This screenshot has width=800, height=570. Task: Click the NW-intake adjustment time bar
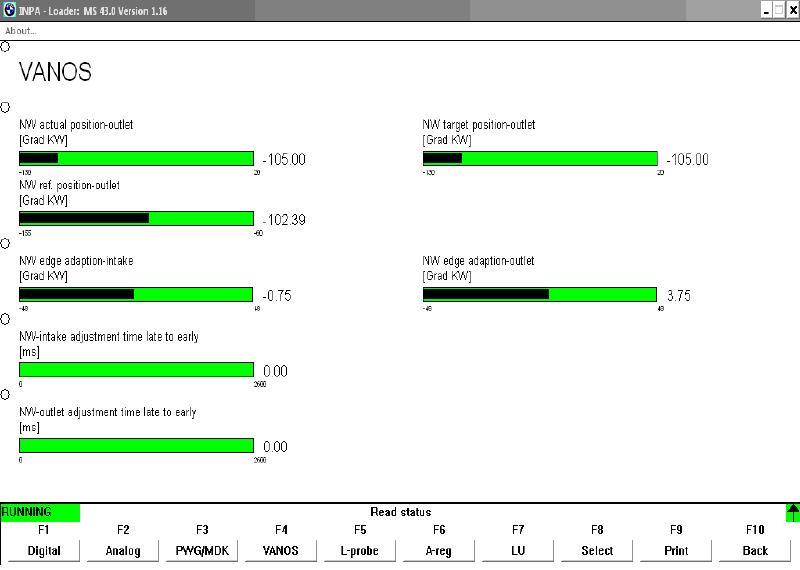pos(136,370)
